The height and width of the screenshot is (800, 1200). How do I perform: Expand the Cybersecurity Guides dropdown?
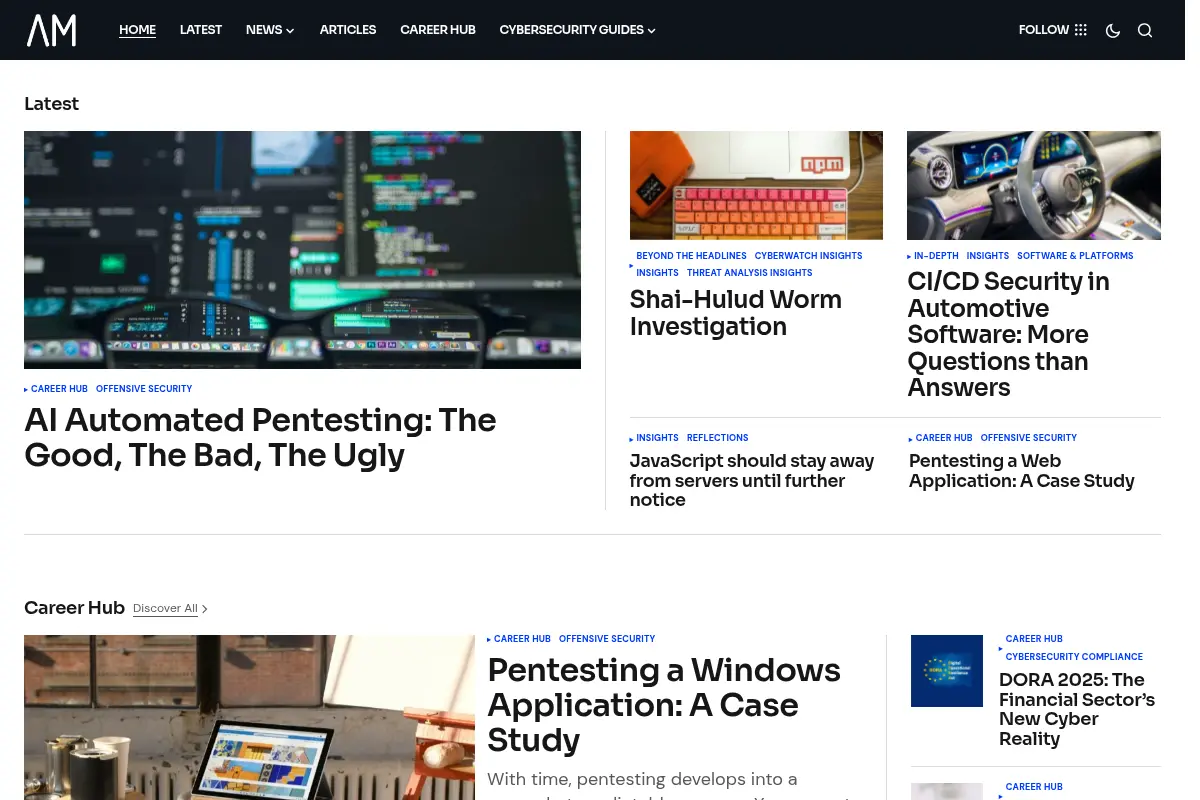pos(577,30)
